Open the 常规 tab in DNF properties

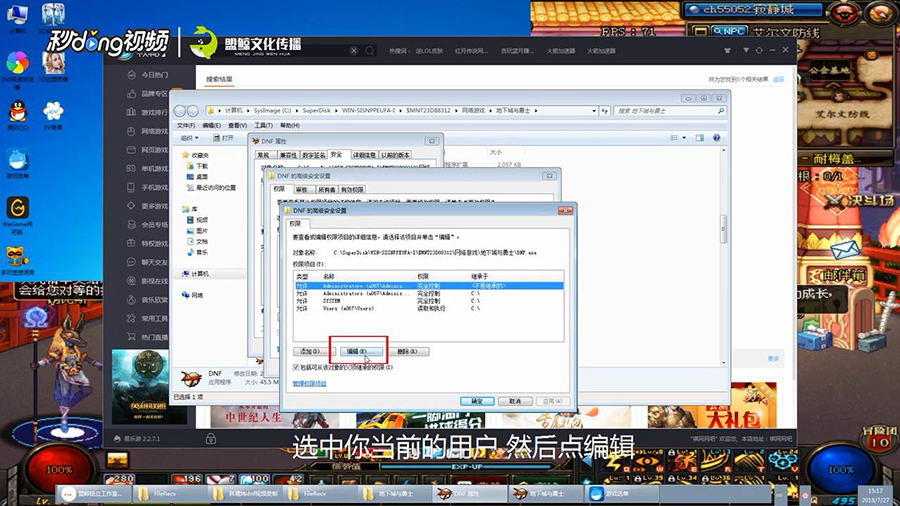tap(263, 155)
